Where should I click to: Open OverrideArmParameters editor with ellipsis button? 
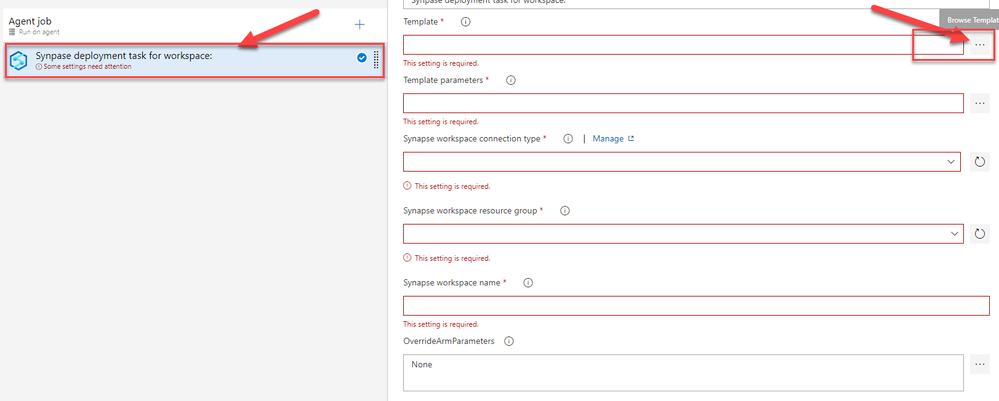(x=980, y=364)
